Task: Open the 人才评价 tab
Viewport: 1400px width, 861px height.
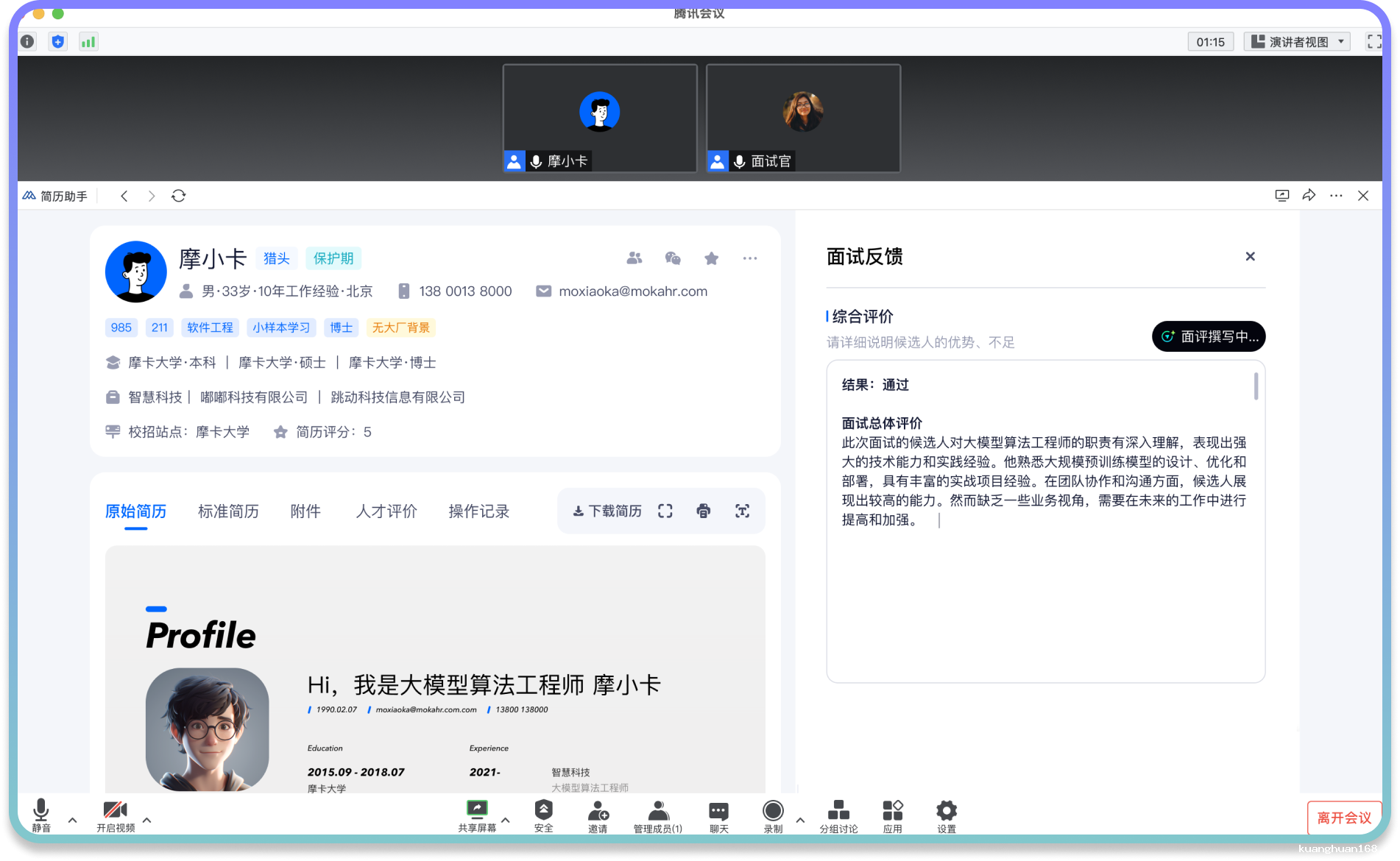Action: coord(386,511)
